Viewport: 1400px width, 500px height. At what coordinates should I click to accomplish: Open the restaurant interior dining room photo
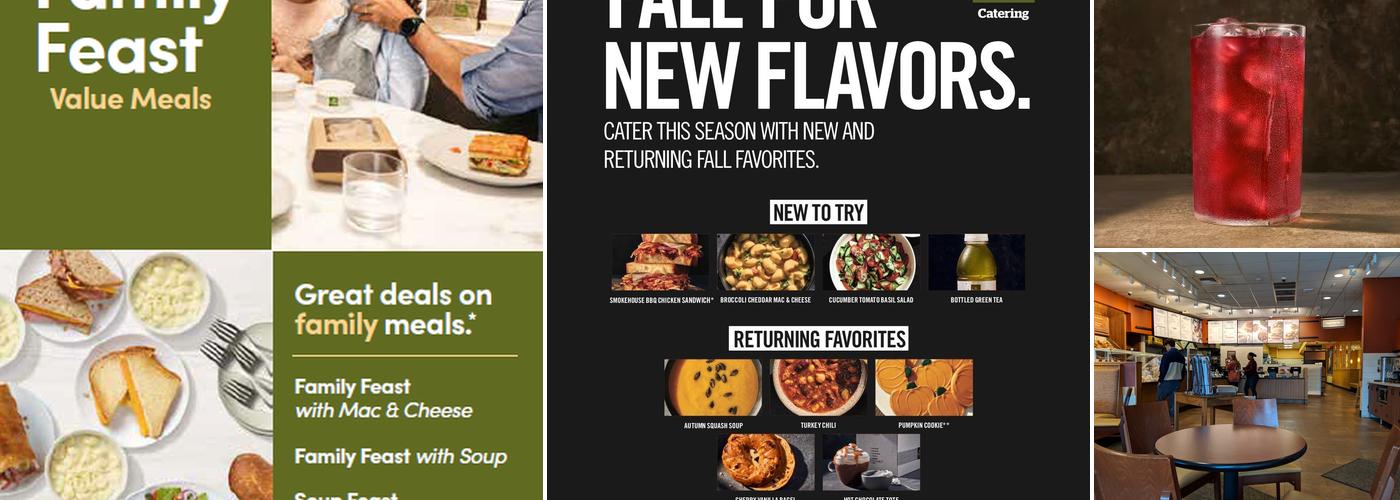[1247, 376]
